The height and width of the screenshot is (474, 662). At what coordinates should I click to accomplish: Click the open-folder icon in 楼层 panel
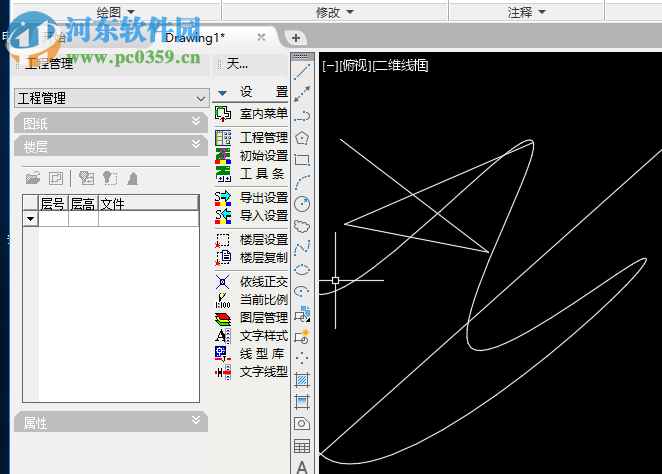33,178
